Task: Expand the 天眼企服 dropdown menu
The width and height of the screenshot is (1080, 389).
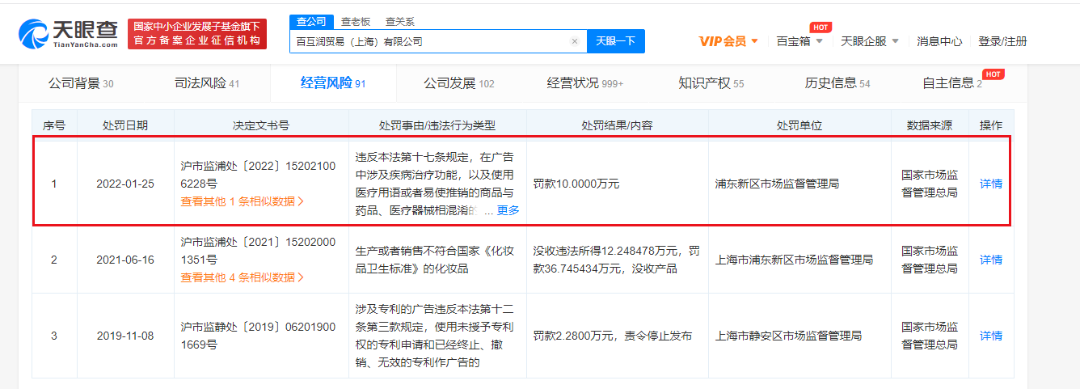Action: (870, 41)
